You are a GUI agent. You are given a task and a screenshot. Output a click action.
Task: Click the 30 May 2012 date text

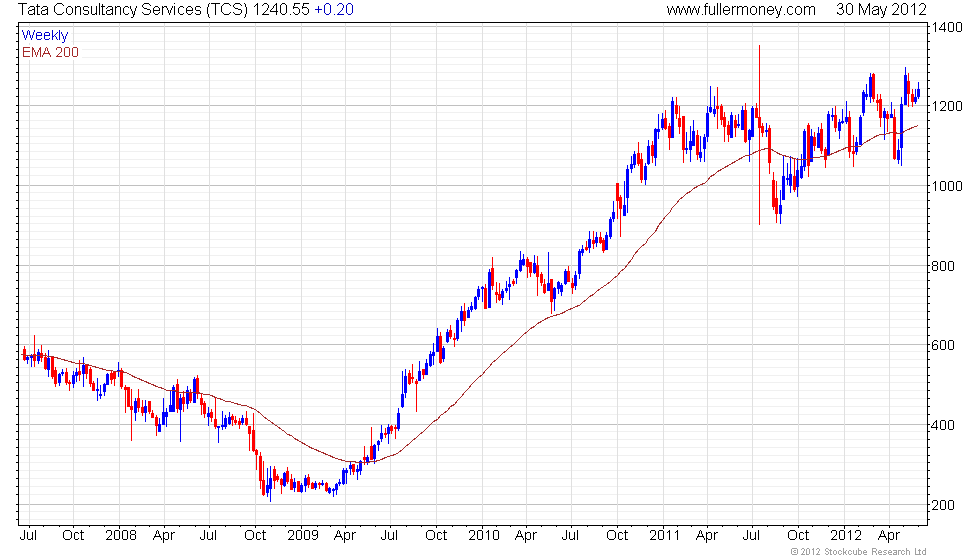point(881,10)
